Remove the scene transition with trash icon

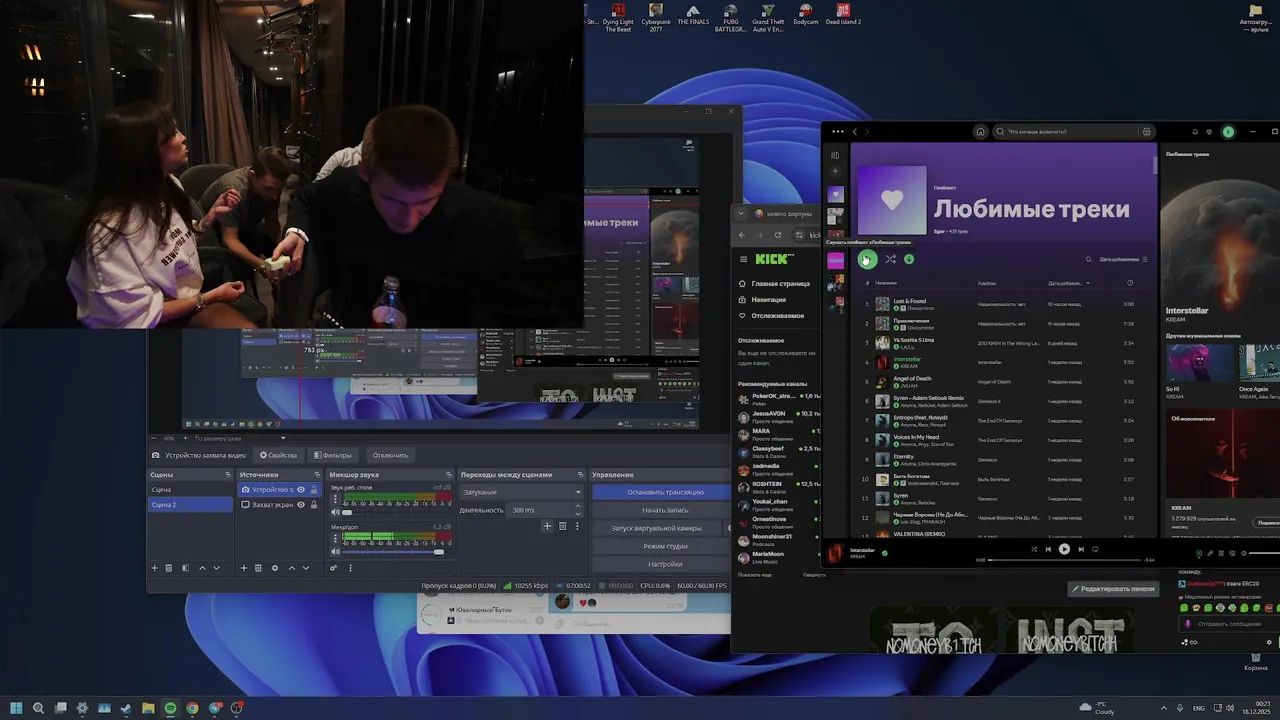click(562, 526)
